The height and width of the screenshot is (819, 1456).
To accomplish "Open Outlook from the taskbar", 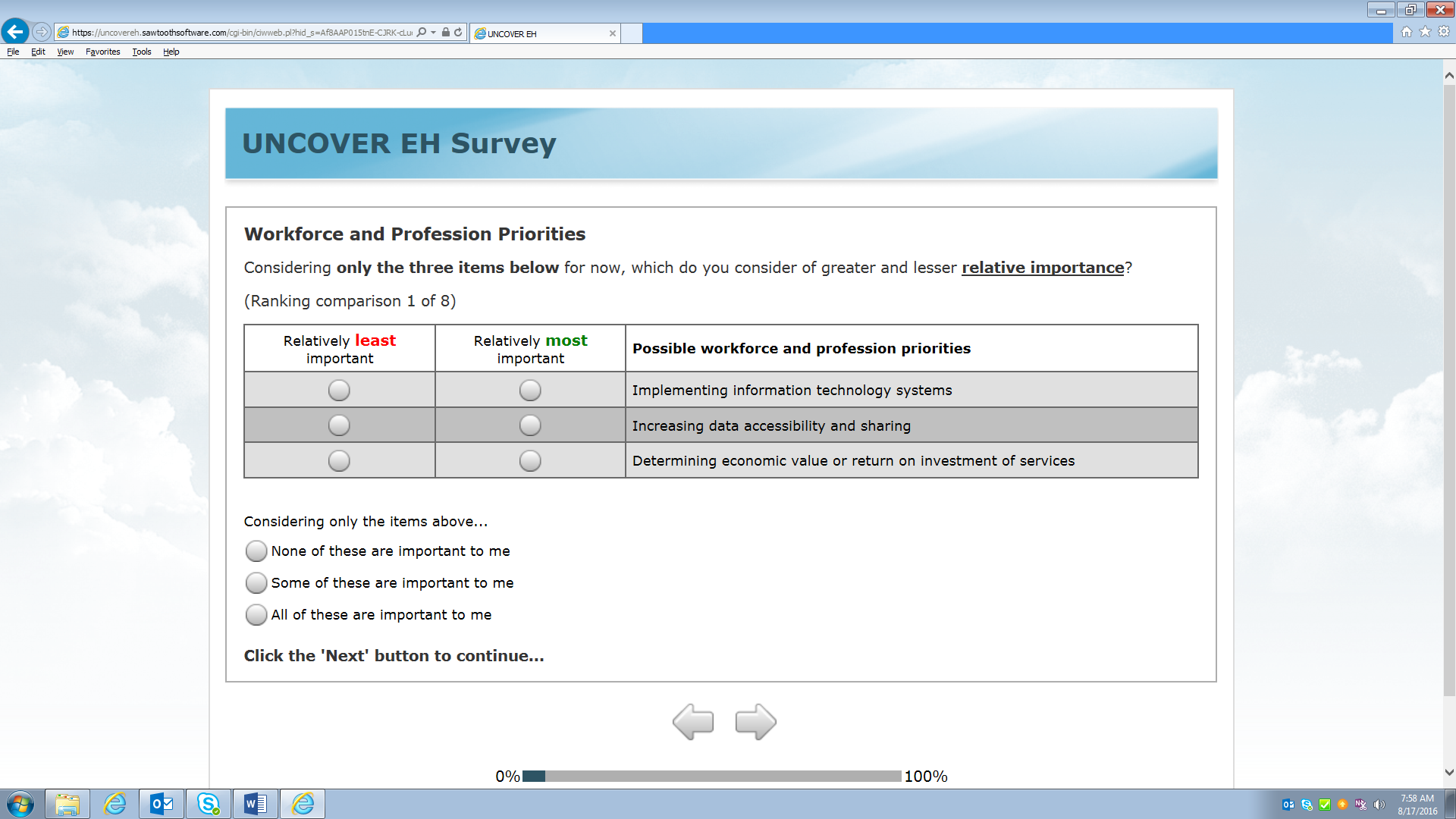I will point(161,804).
